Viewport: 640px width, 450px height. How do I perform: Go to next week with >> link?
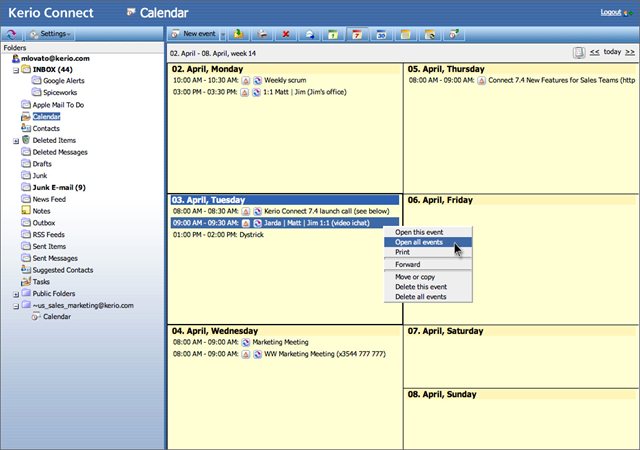[x=630, y=52]
